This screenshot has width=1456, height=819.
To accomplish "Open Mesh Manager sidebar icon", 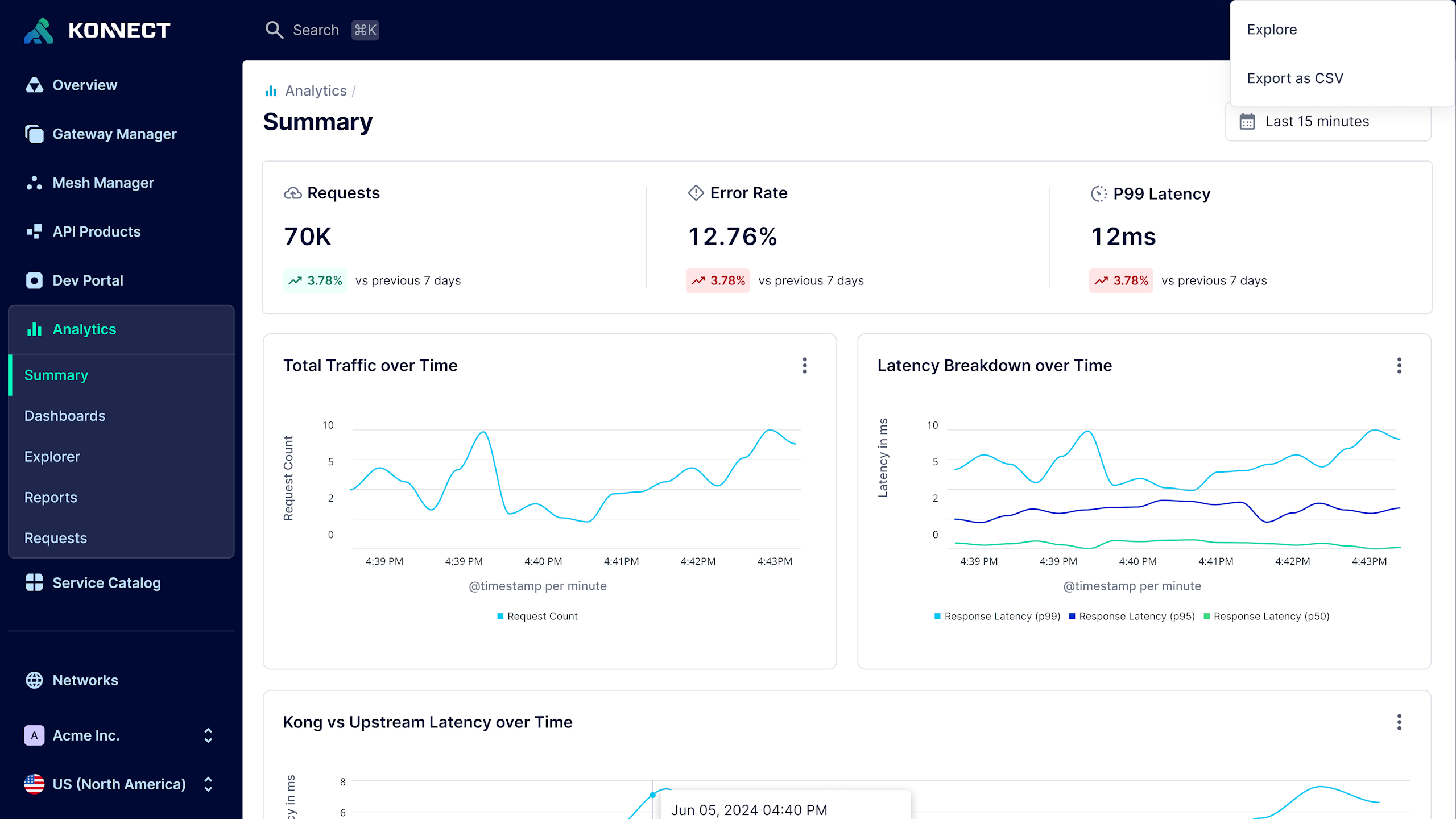I will tap(34, 183).
